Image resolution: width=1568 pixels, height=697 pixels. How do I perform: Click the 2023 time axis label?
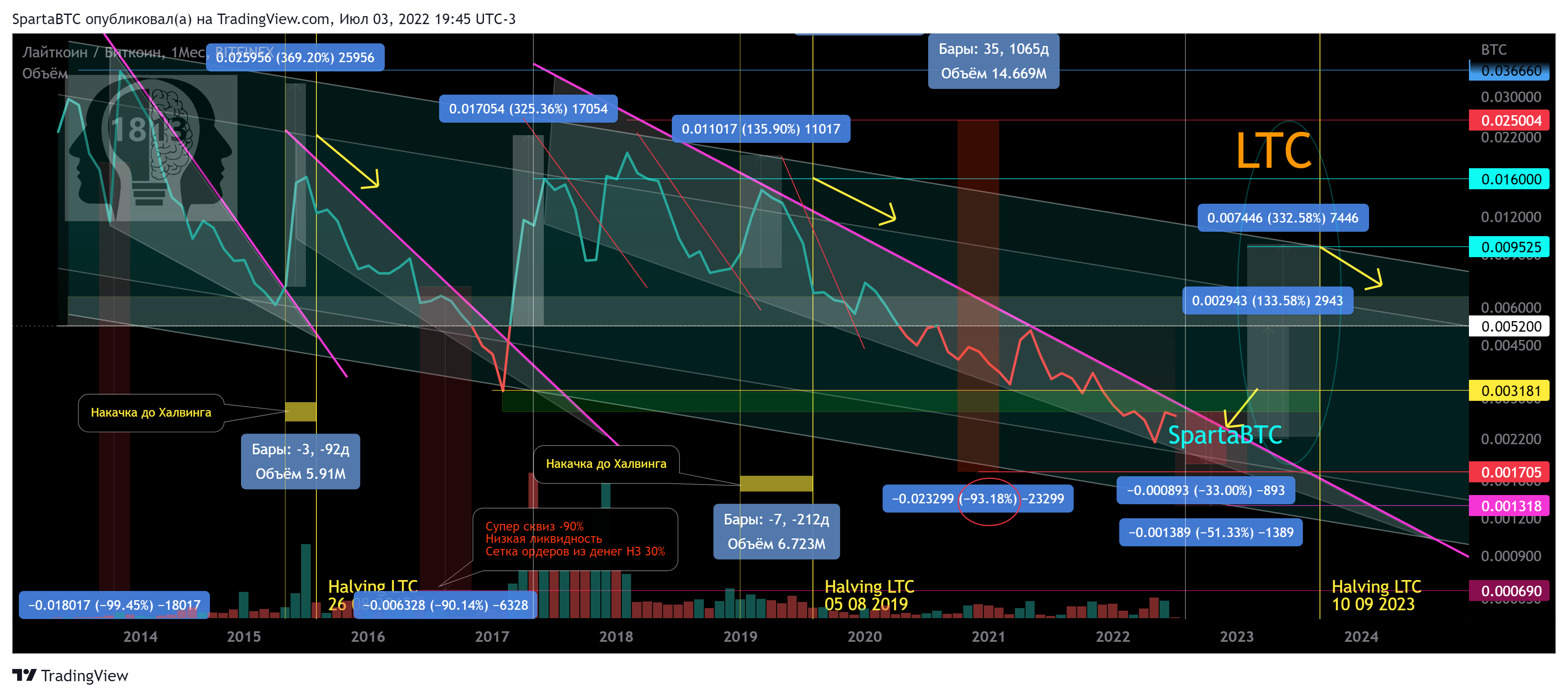tap(1237, 637)
